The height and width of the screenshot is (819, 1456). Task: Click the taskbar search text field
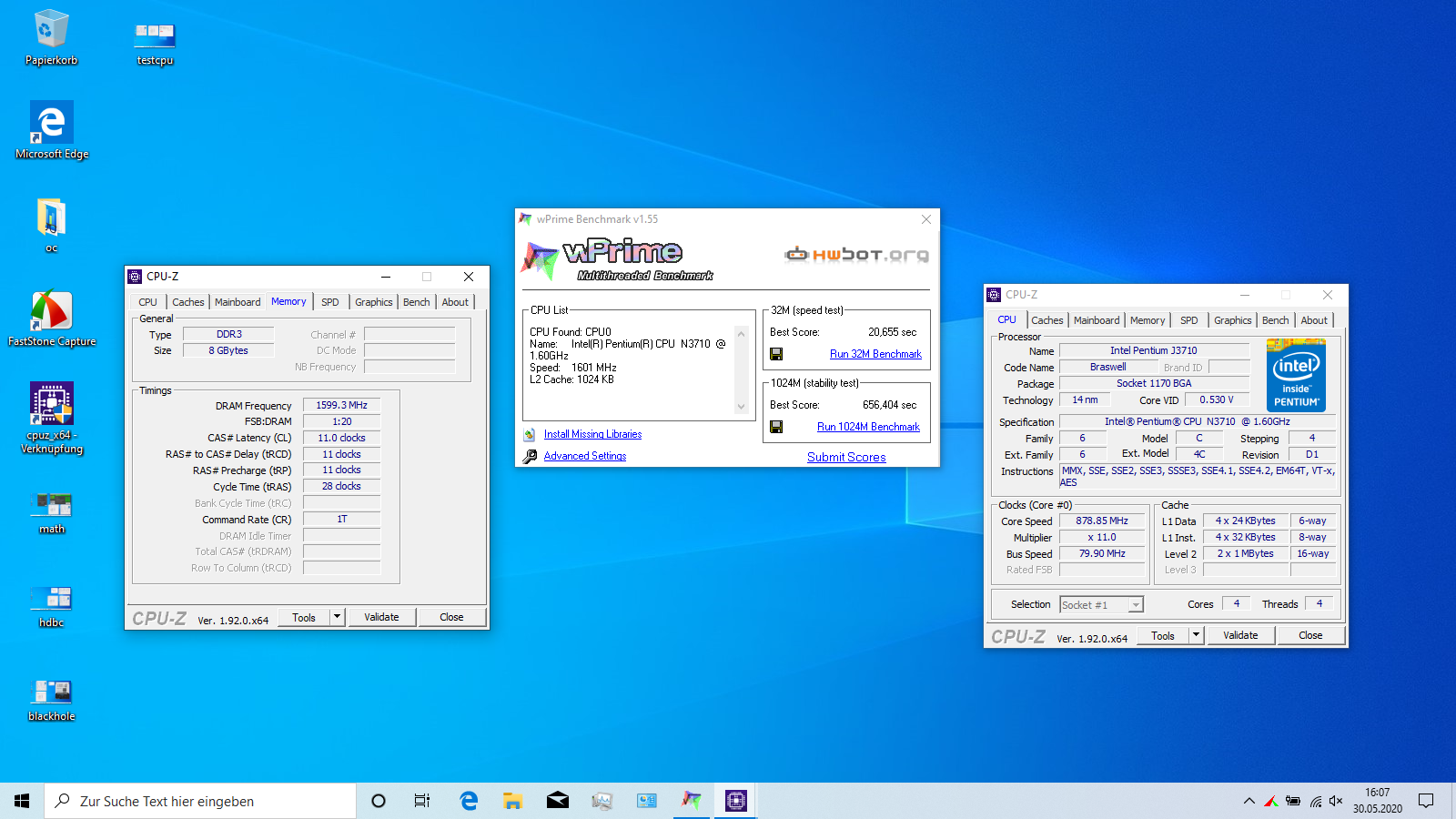[x=200, y=801]
